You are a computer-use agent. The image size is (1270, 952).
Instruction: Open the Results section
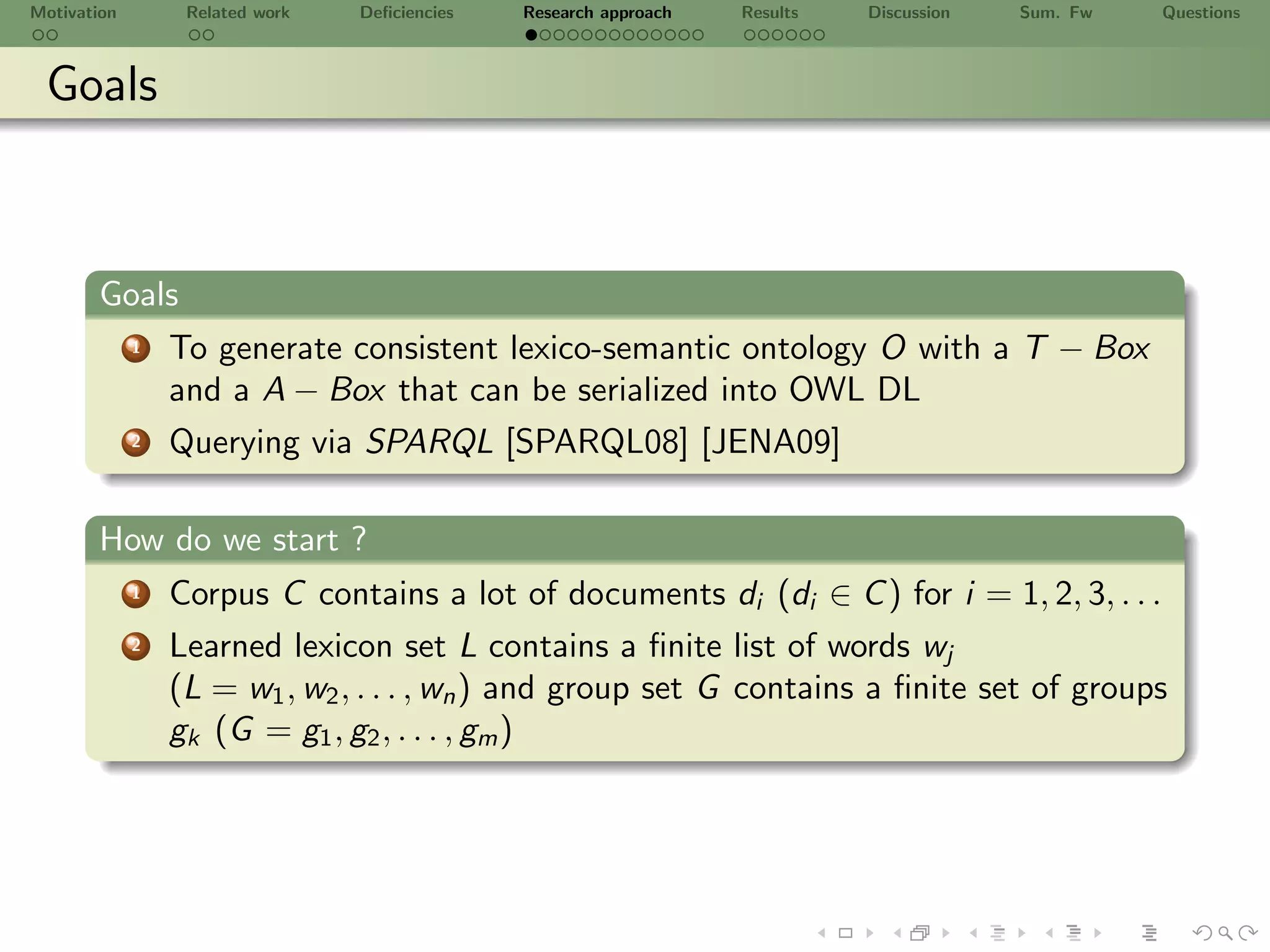(x=770, y=12)
